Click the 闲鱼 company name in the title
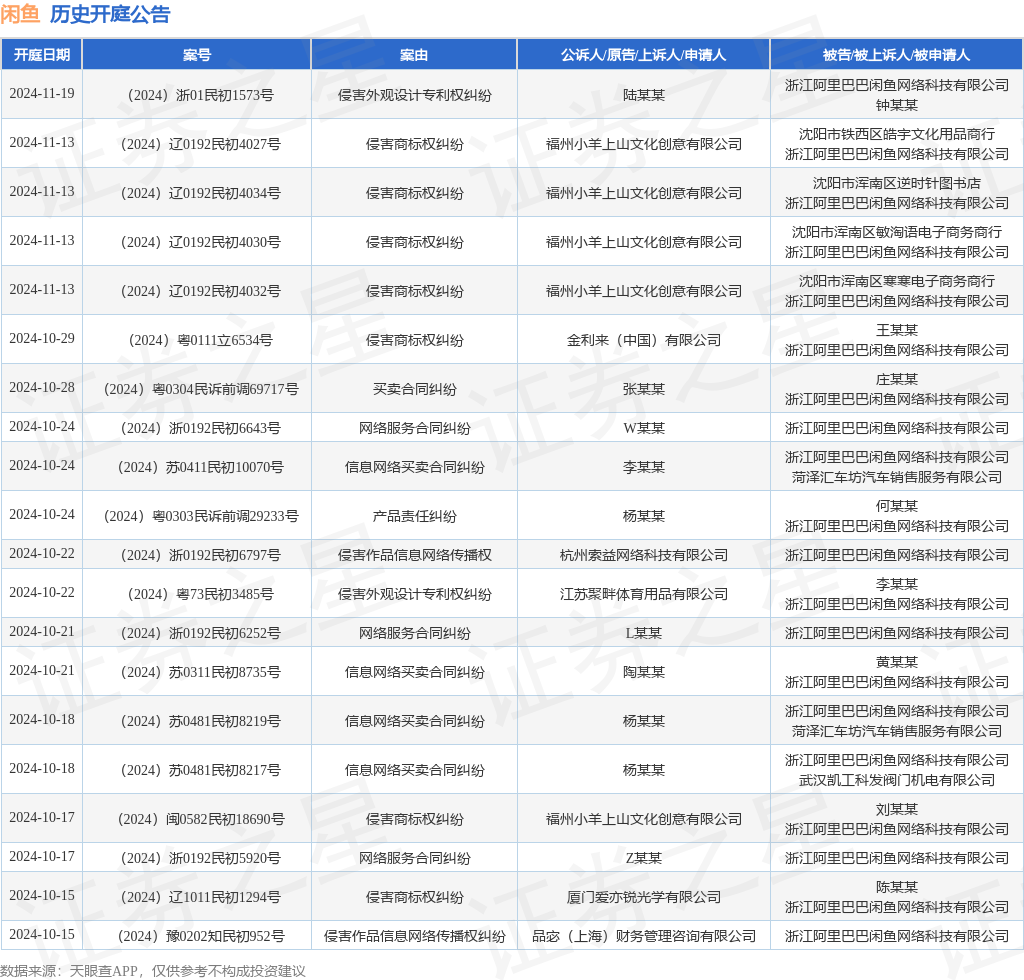This screenshot has width=1024, height=980. click(x=20, y=14)
